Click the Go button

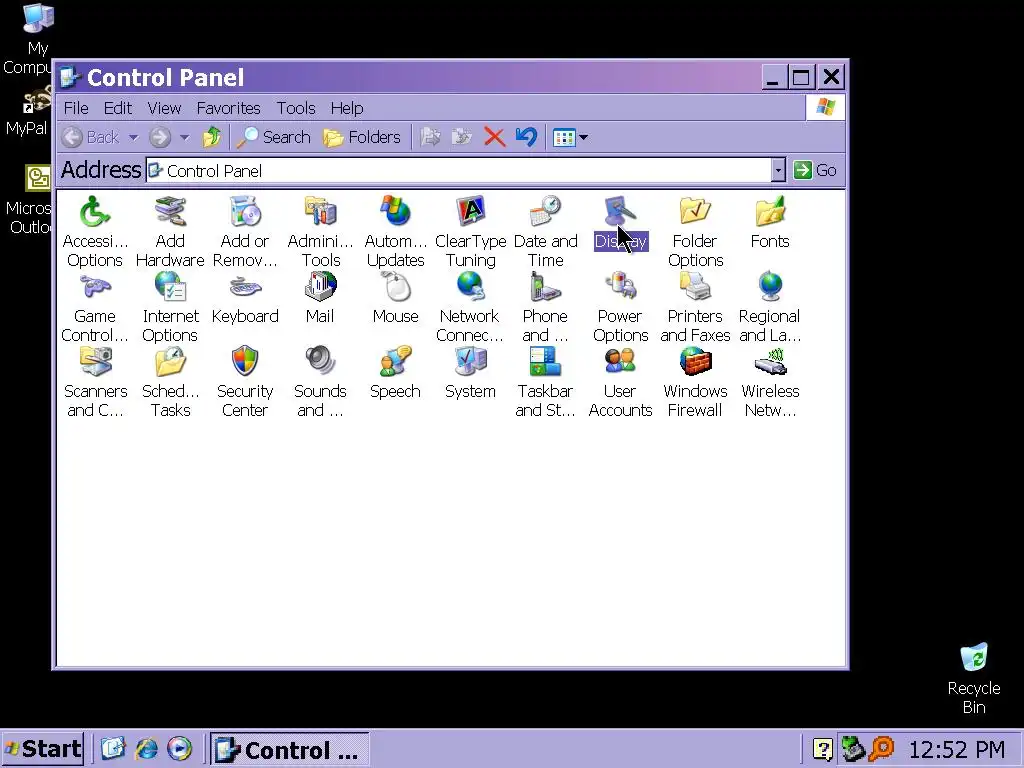tap(815, 170)
